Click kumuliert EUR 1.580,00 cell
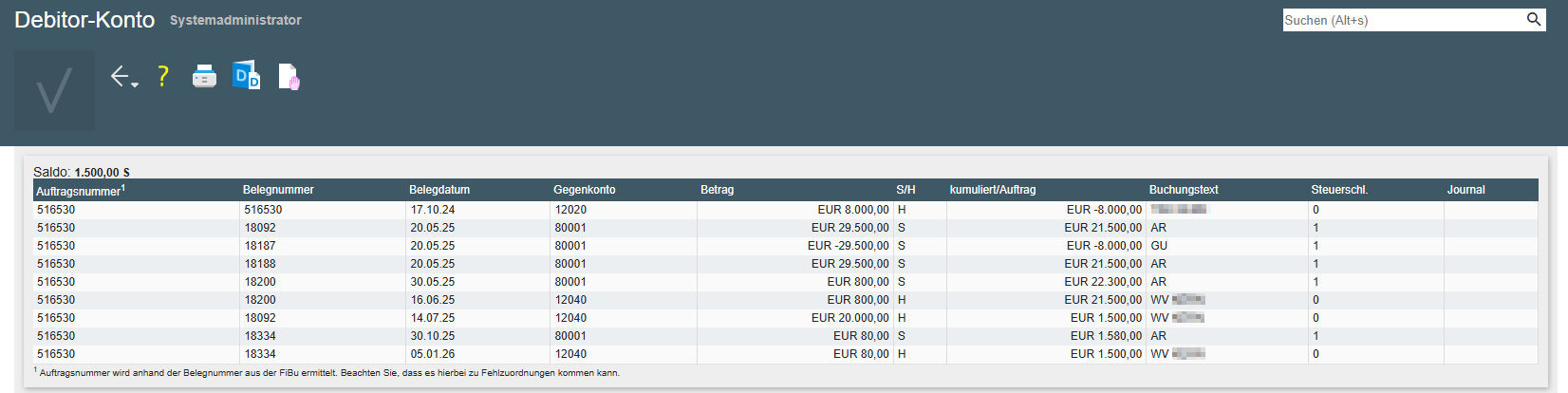The width and height of the screenshot is (1568, 393). [1107, 336]
